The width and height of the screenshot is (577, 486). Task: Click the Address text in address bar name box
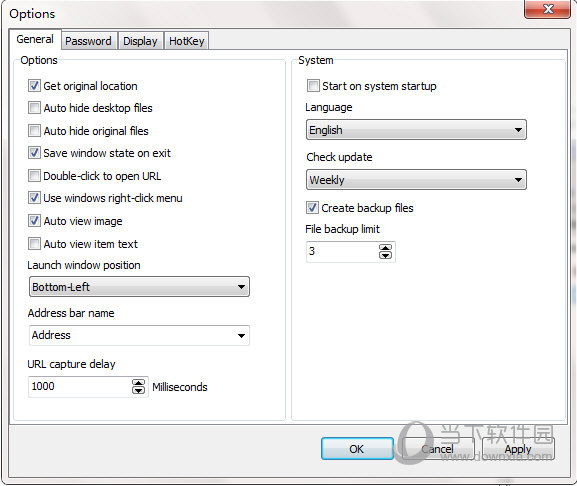[51, 335]
